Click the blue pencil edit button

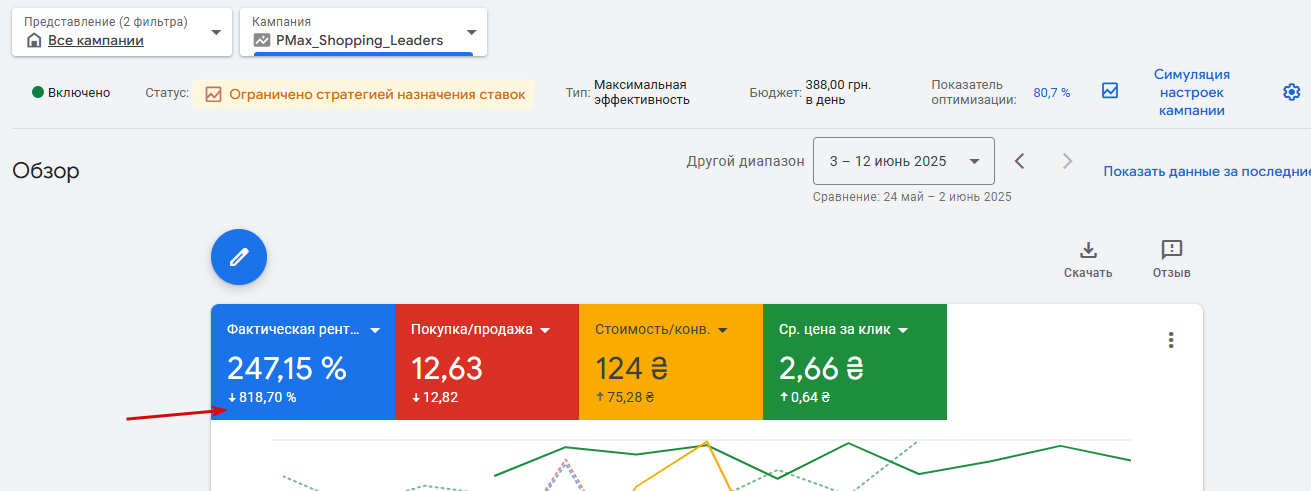click(239, 257)
